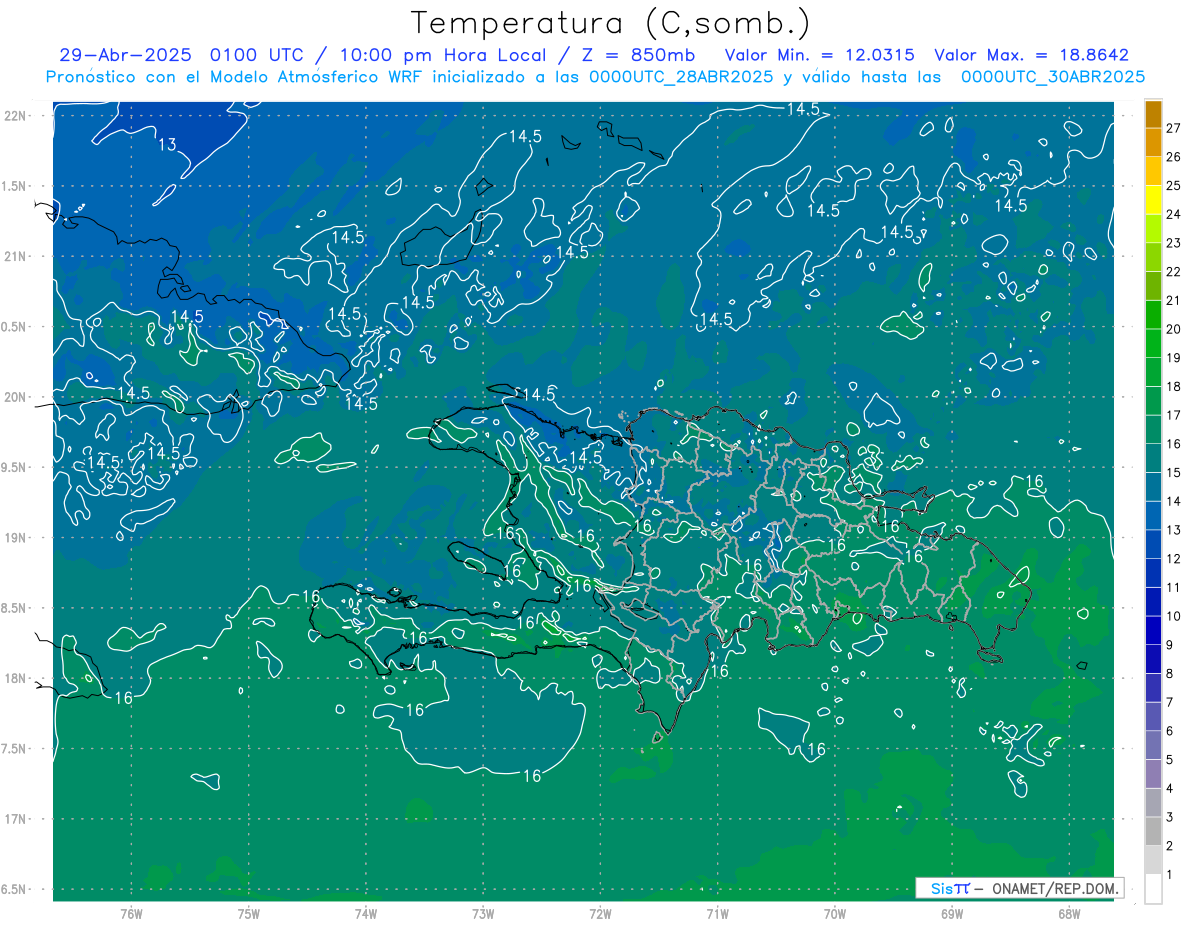Click color scale label "17"
The image size is (1200, 927).
click(x=1173, y=415)
